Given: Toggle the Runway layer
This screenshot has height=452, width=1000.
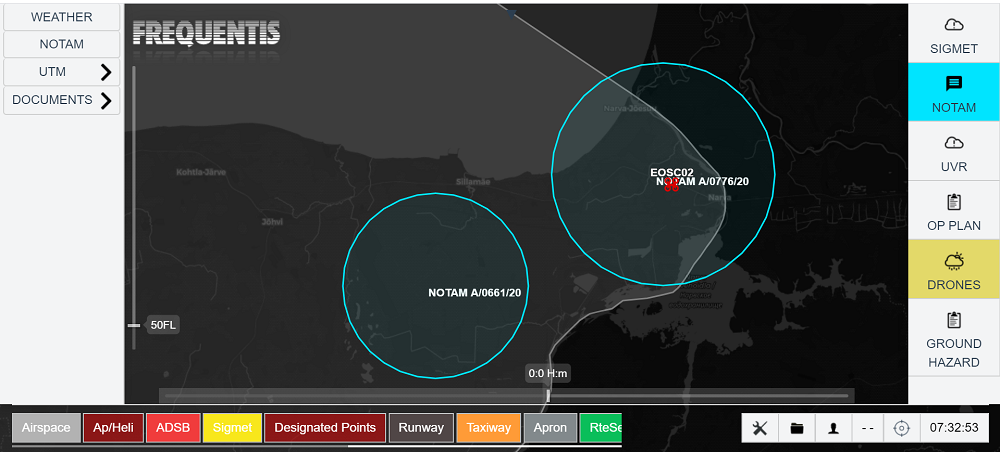Looking at the screenshot, I should (421, 428).
